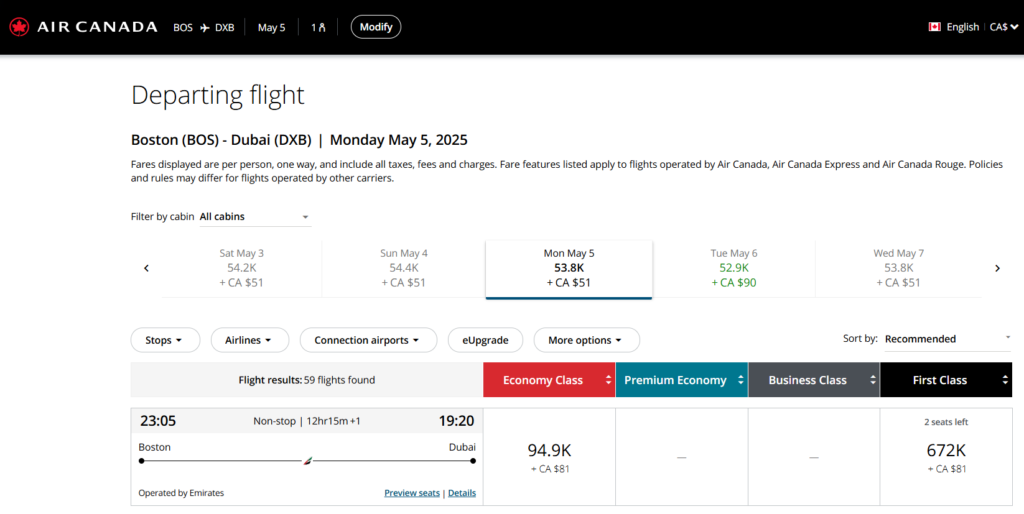
Task: Select the First Class 672K fare
Action: pos(946,457)
